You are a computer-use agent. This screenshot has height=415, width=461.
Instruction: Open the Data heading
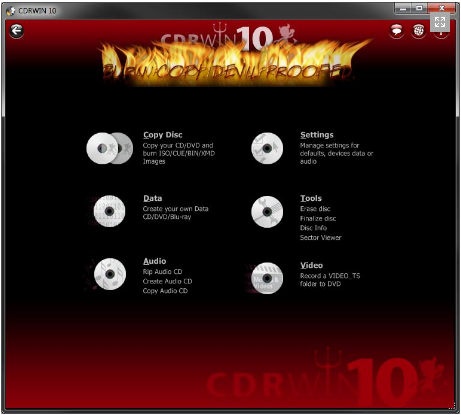click(153, 198)
